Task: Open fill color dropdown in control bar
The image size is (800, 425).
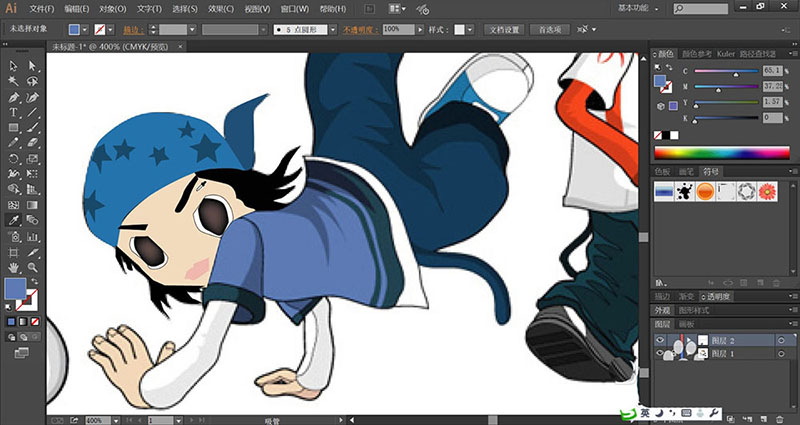Action: (85, 30)
